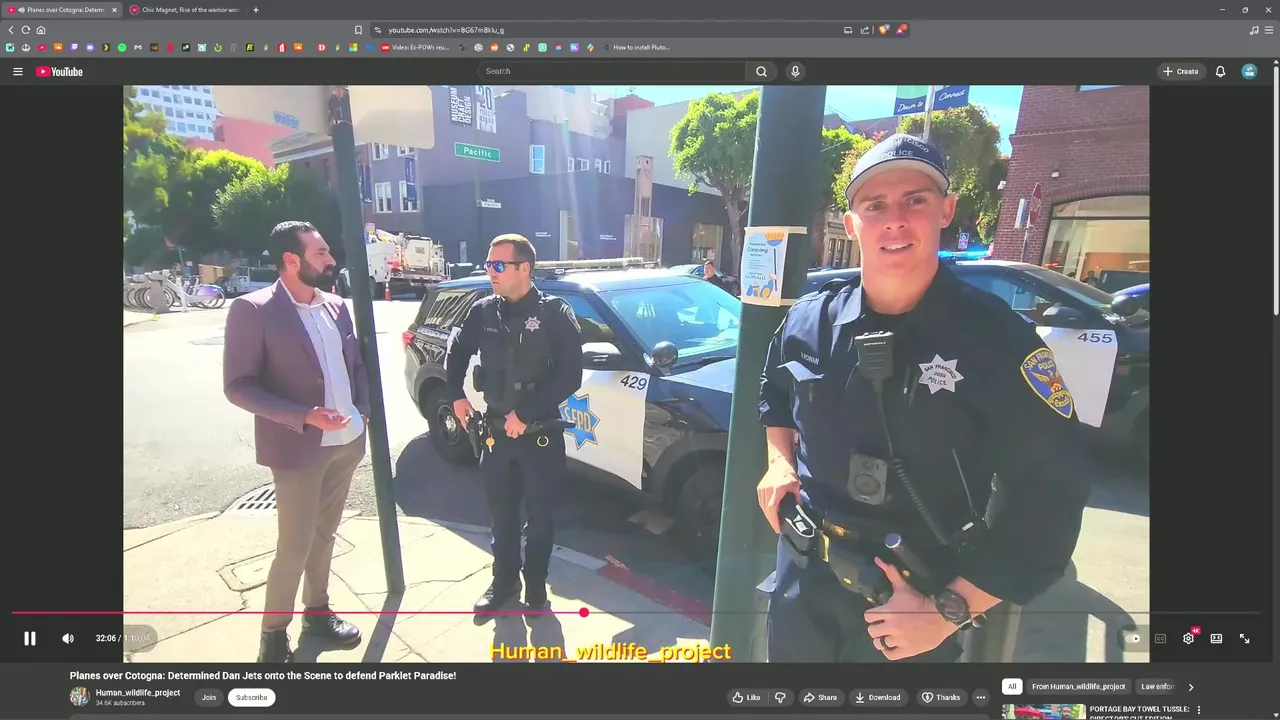Image resolution: width=1280 pixels, height=720 pixels.
Task: Toggle closed captions in the player
Action: click(1160, 638)
